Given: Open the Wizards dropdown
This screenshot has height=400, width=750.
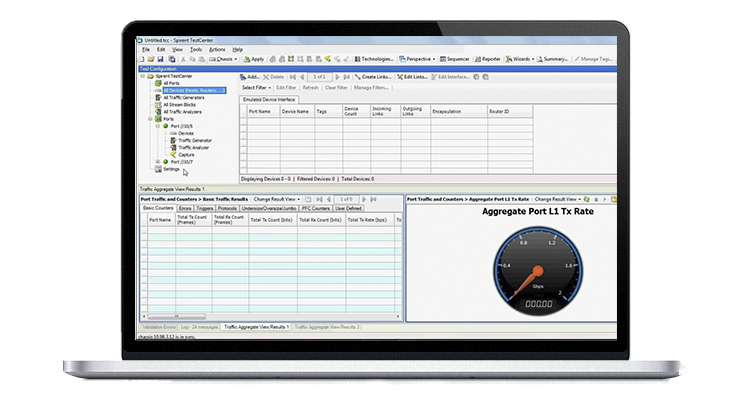Looking at the screenshot, I should [520, 59].
